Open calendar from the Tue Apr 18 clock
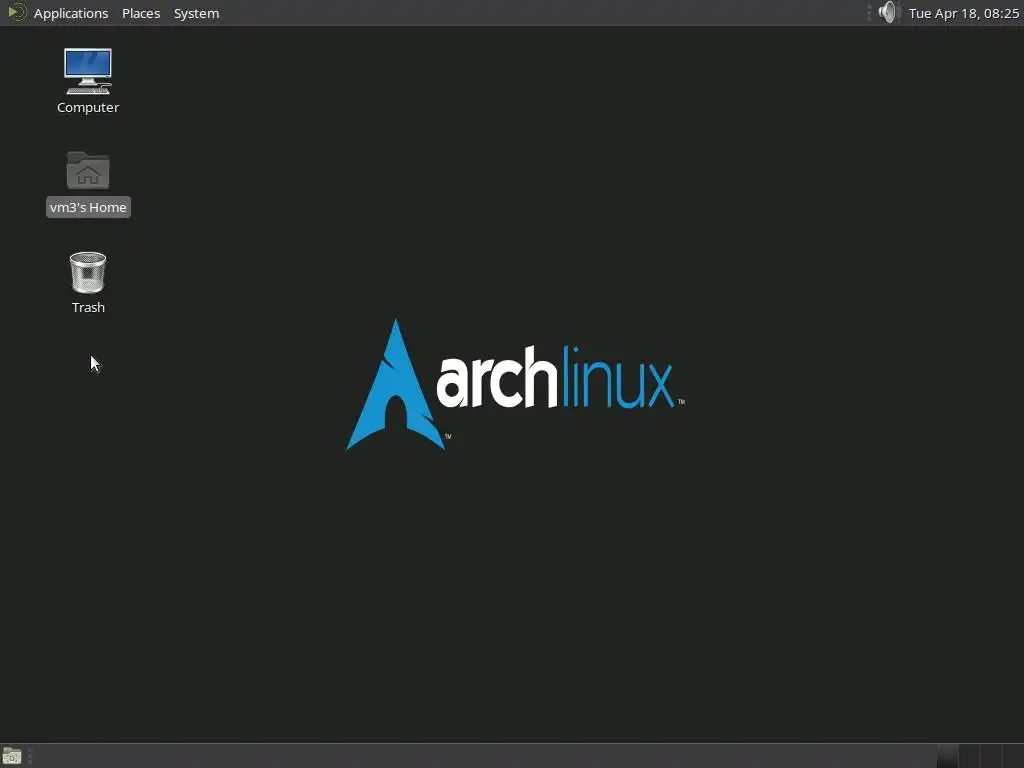 [963, 13]
